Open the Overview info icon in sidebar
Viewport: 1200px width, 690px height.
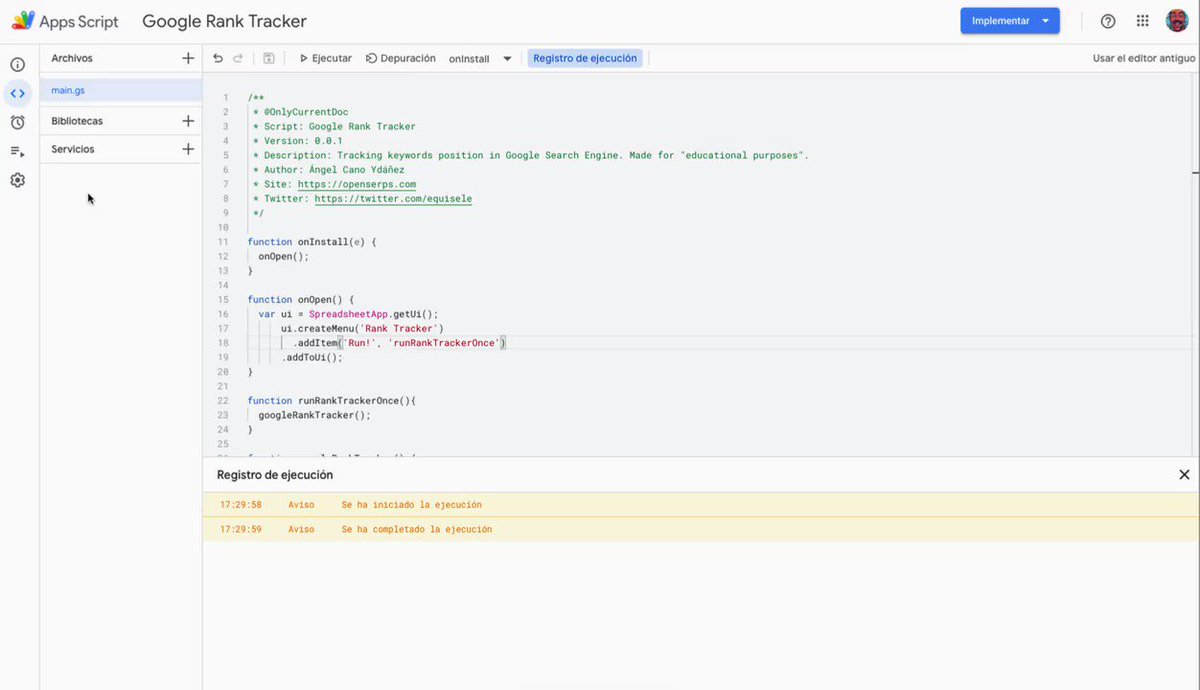(x=17, y=65)
